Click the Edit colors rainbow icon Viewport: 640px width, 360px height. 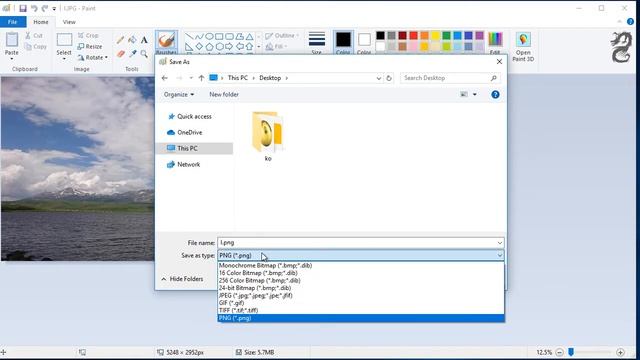click(x=495, y=39)
